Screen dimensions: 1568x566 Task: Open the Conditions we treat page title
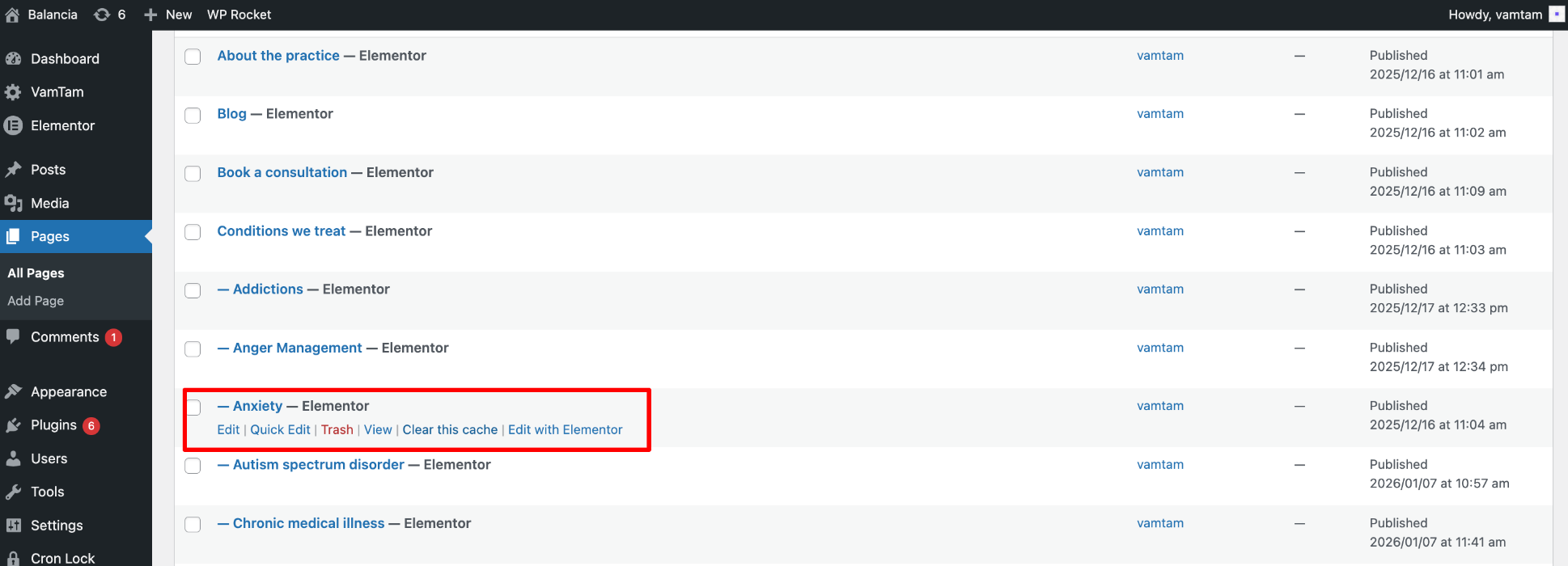tap(281, 231)
